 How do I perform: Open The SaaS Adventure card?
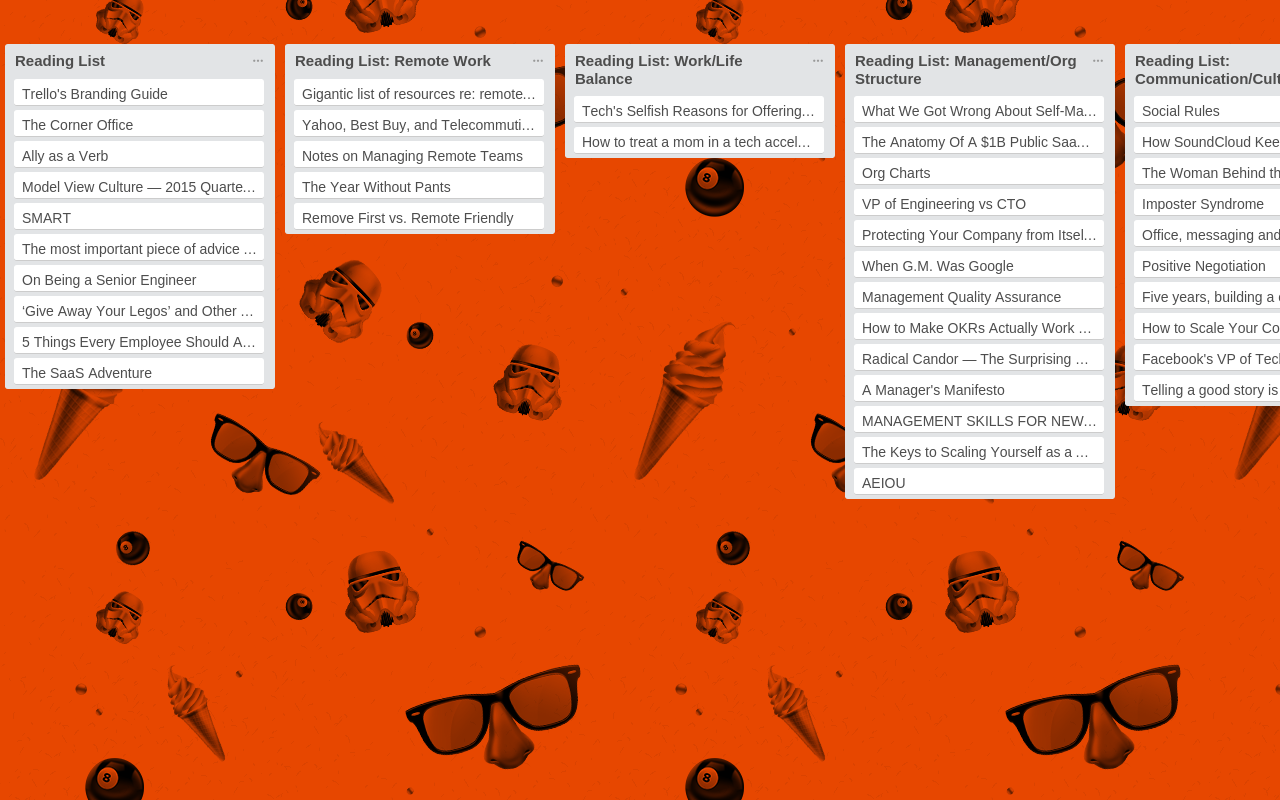(x=139, y=372)
